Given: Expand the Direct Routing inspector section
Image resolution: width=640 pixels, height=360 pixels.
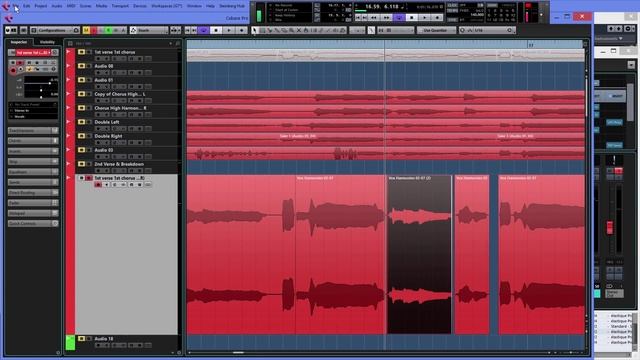Looking at the screenshot, I should (33, 193).
